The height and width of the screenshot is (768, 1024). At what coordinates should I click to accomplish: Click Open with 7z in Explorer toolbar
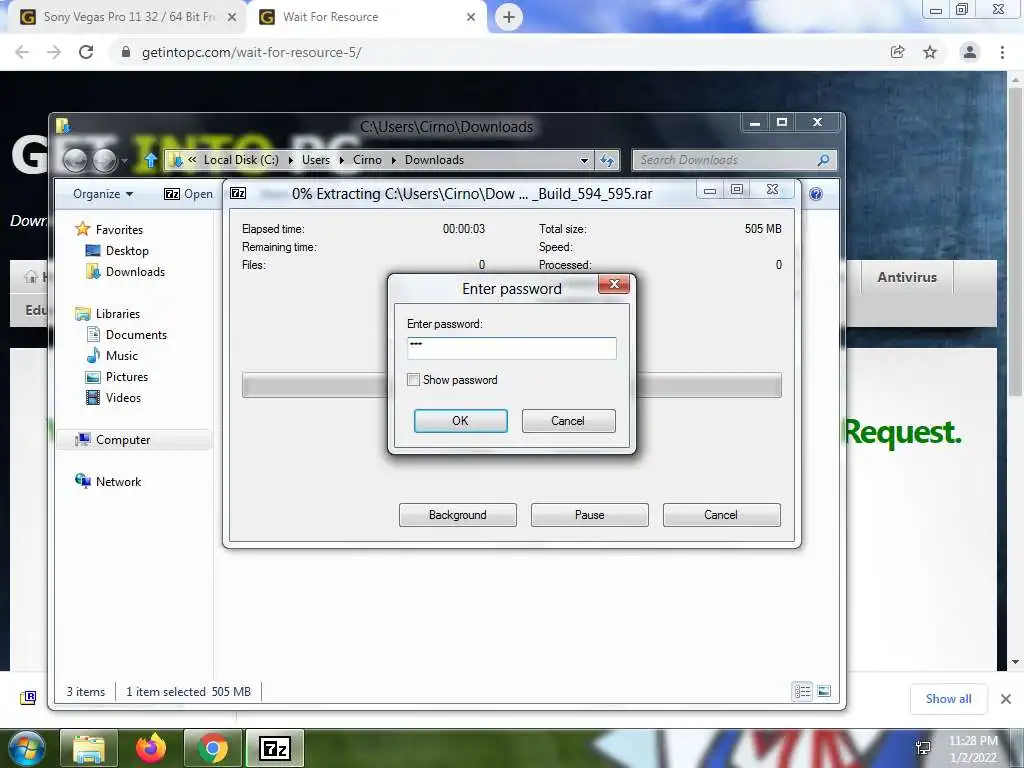(x=188, y=194)
